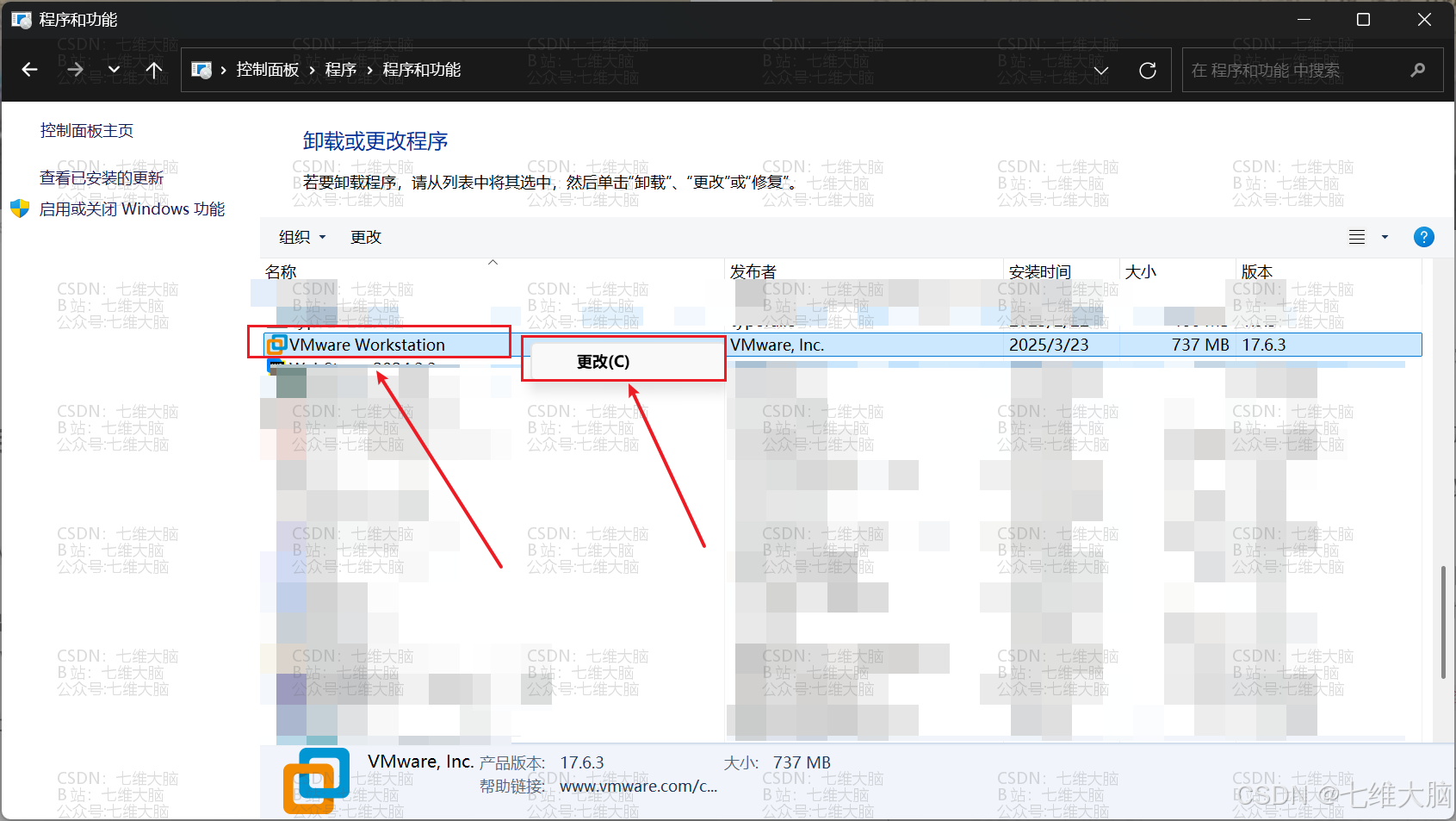
Task: Click the forward navigation arrow
Action: coord(75,70)
